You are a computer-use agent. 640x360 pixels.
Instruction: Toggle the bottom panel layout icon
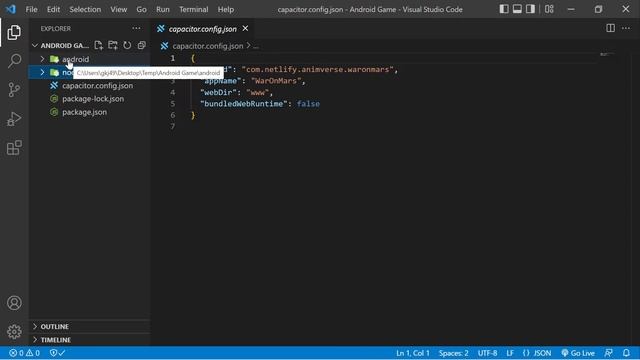pyautogui.click(x=517, y=9)
